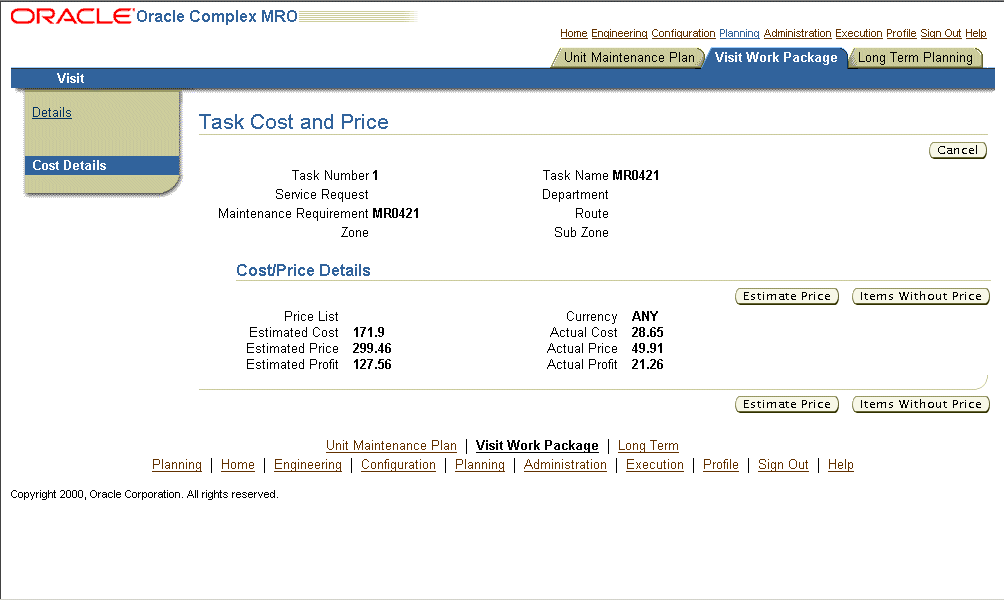This screenshot has height=600, width=1004.
Task: Select the Visit Work Package tab
Action: click(776, 58)
